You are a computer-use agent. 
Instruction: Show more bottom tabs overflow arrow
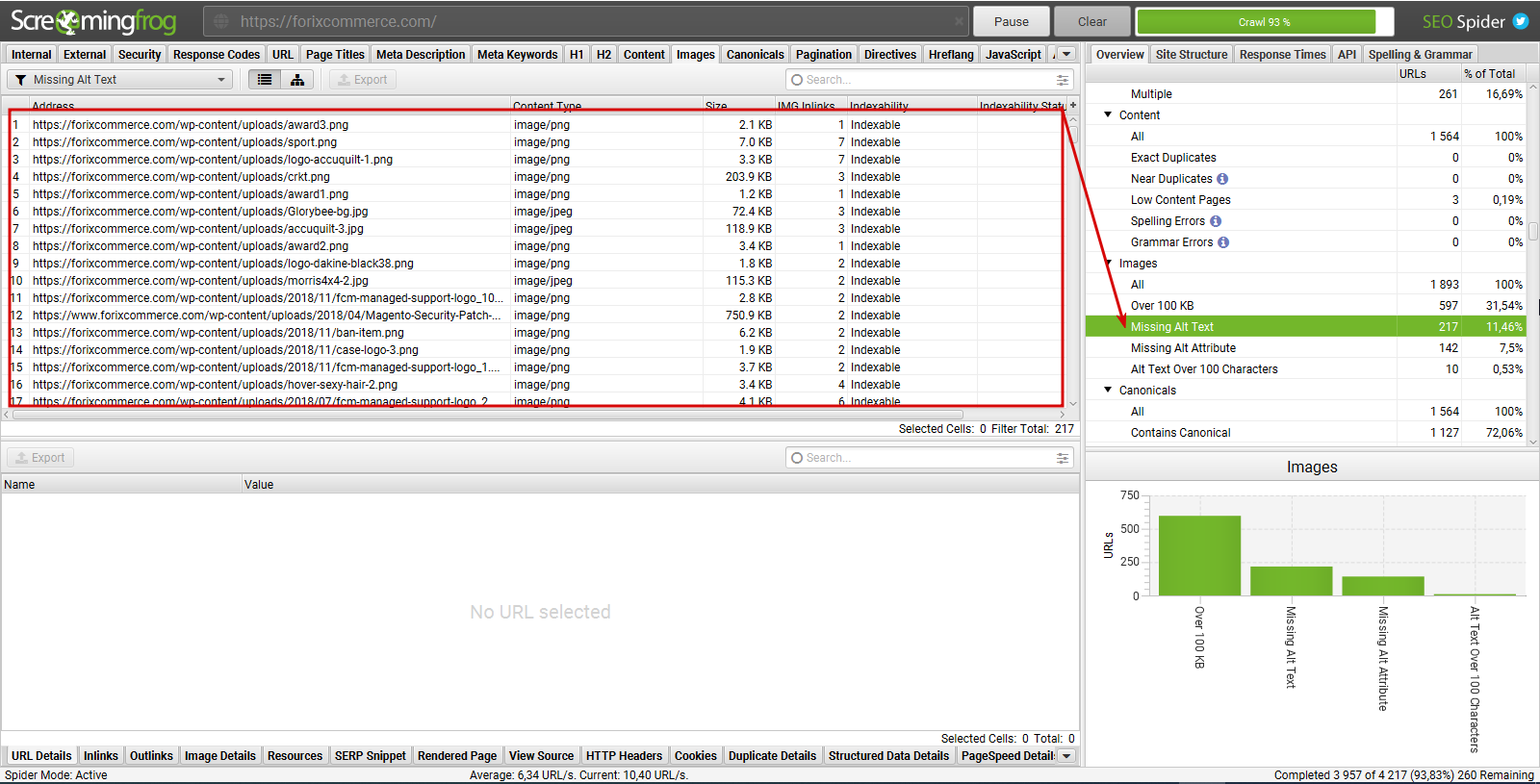click(1066, 756)
